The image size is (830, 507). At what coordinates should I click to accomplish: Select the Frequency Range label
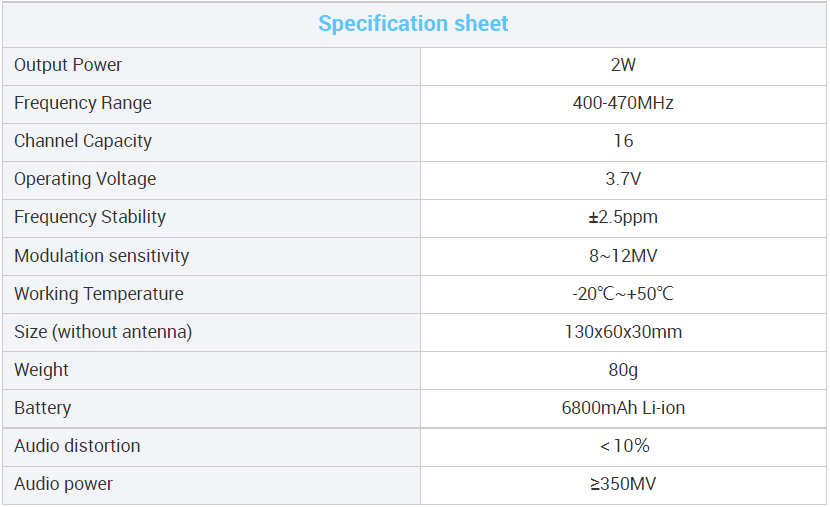tap(83, 103)
